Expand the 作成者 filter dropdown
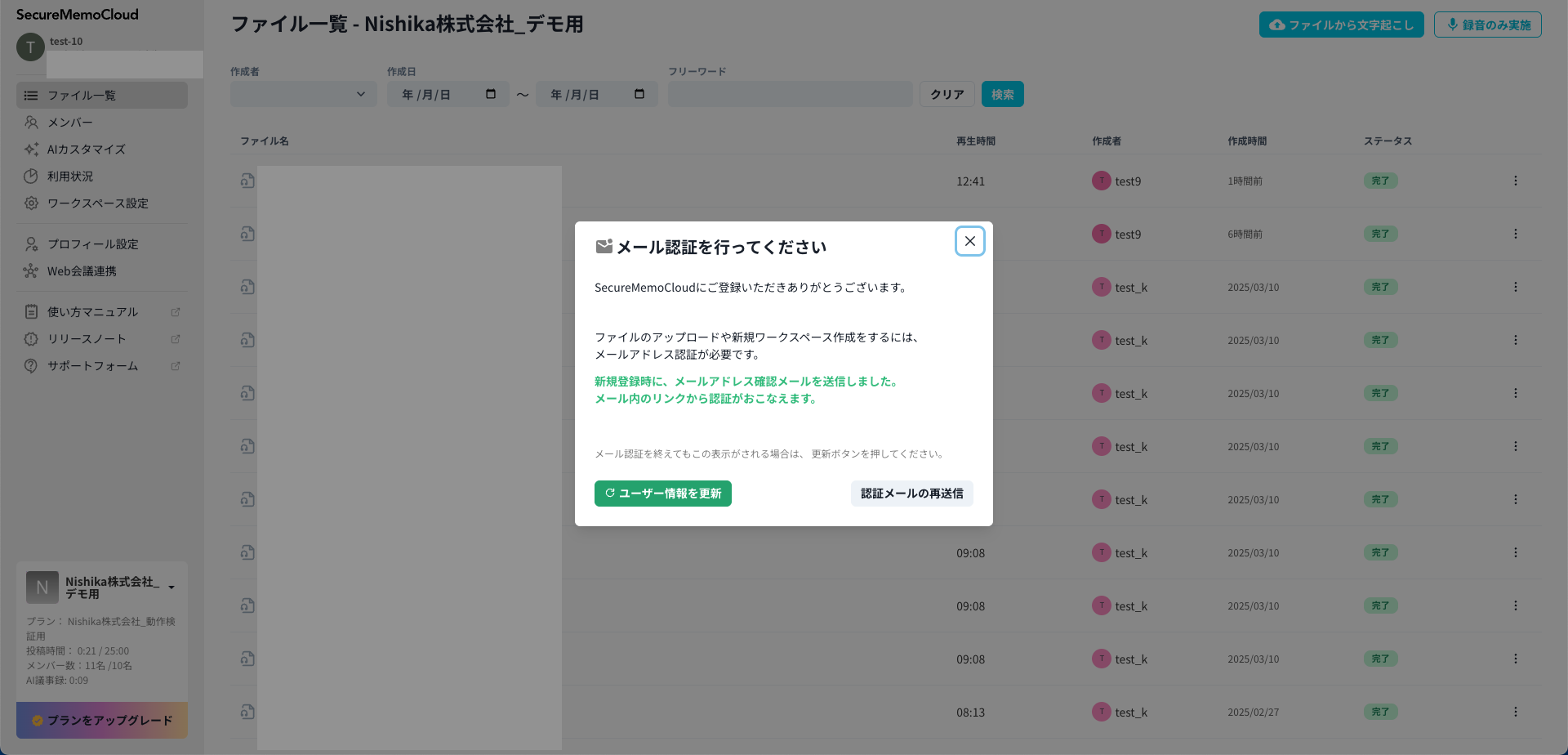Viewport: 1568px width, 755px height. (303, 95)
